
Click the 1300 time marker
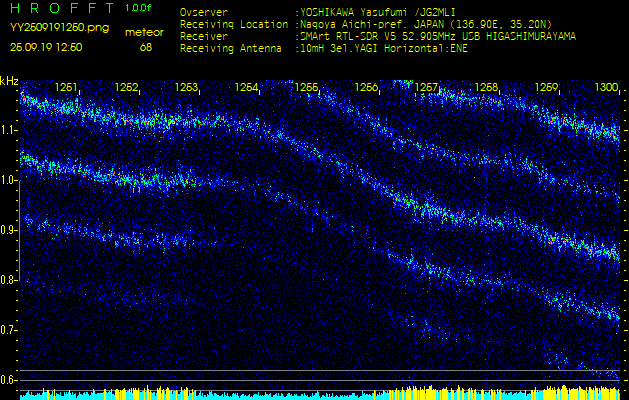pos(606,88)
